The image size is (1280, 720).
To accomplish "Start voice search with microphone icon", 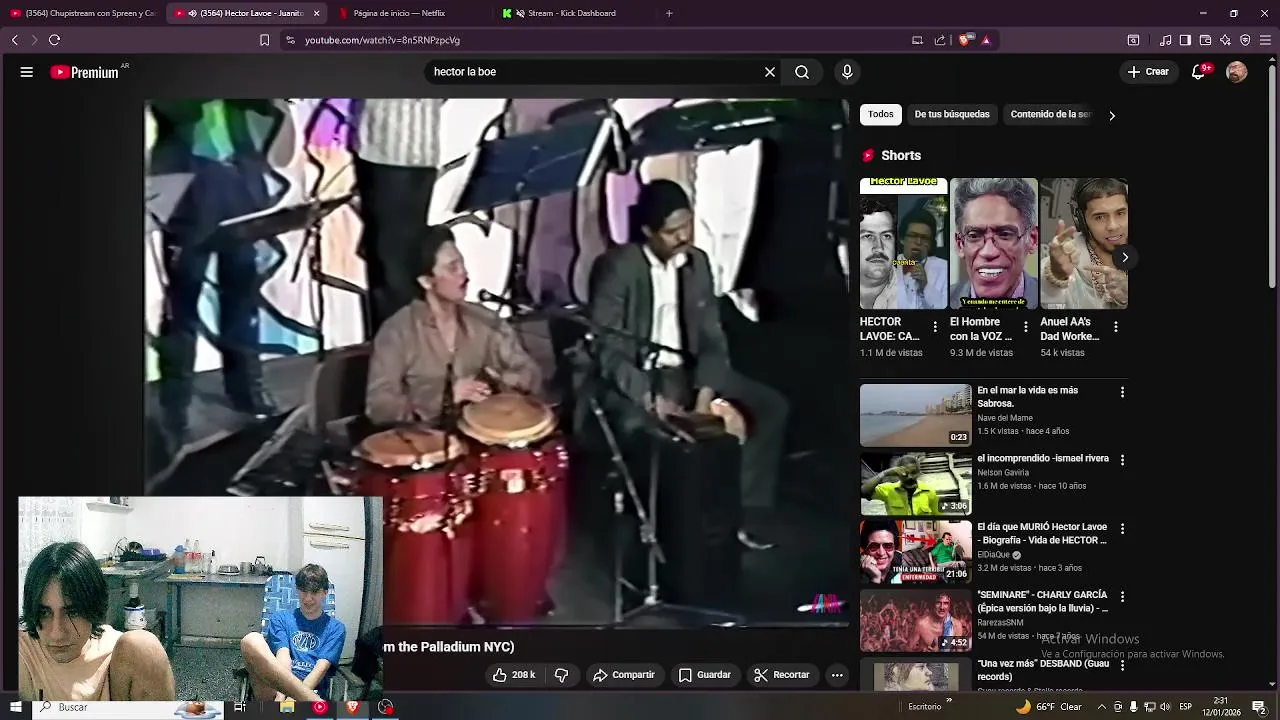I will click(x=847, y=72).
